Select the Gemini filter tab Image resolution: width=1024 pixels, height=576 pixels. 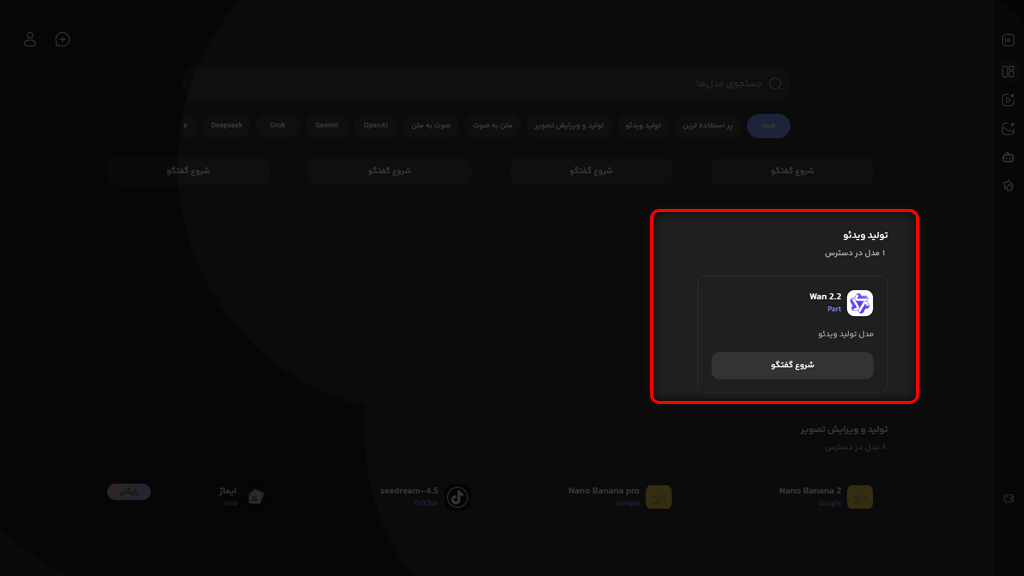(x=327, y=125)
